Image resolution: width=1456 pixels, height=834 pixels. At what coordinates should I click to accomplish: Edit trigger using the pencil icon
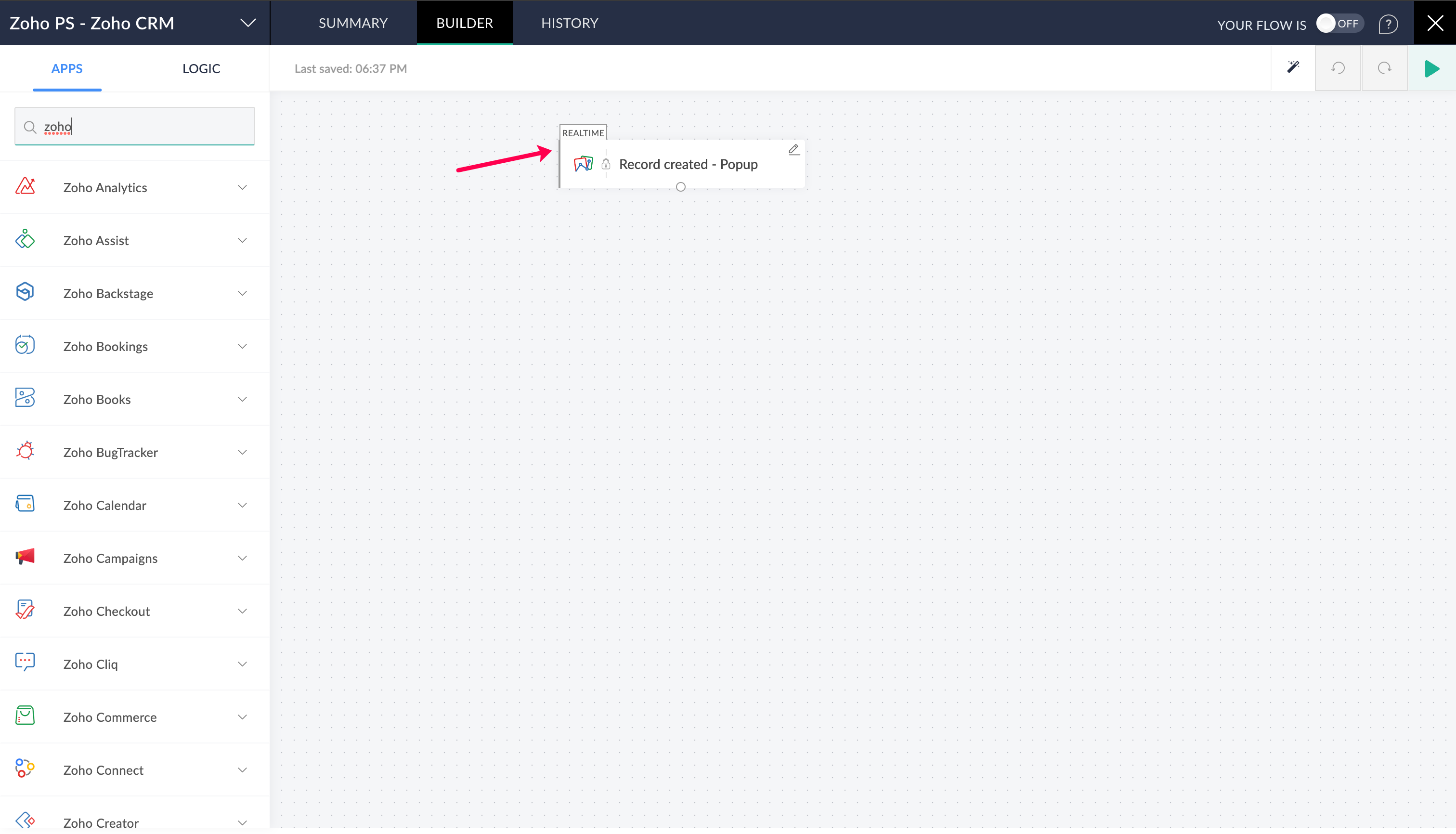coord(793,149)
